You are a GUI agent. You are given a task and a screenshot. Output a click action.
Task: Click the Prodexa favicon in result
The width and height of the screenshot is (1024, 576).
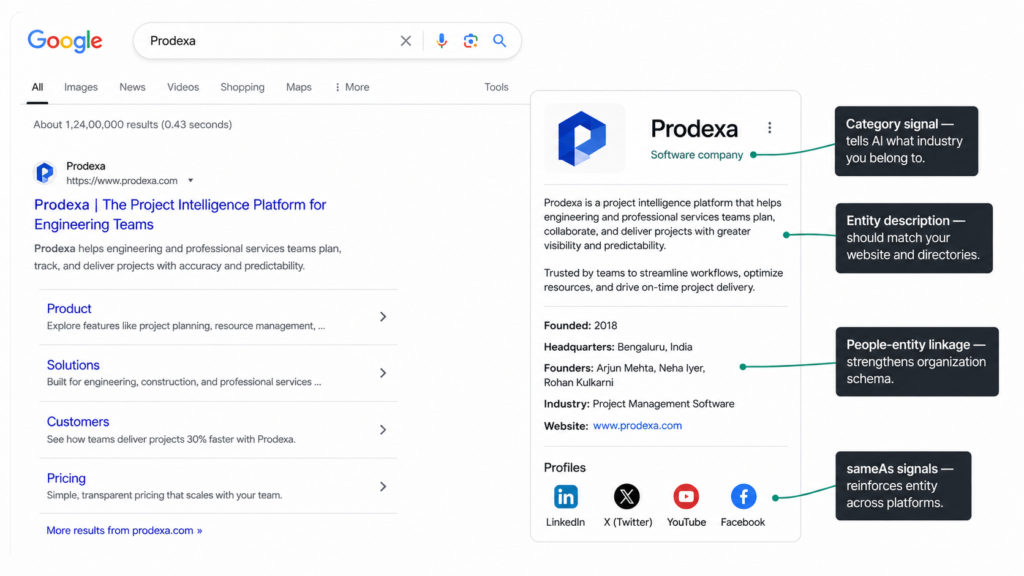pos(44,173)
